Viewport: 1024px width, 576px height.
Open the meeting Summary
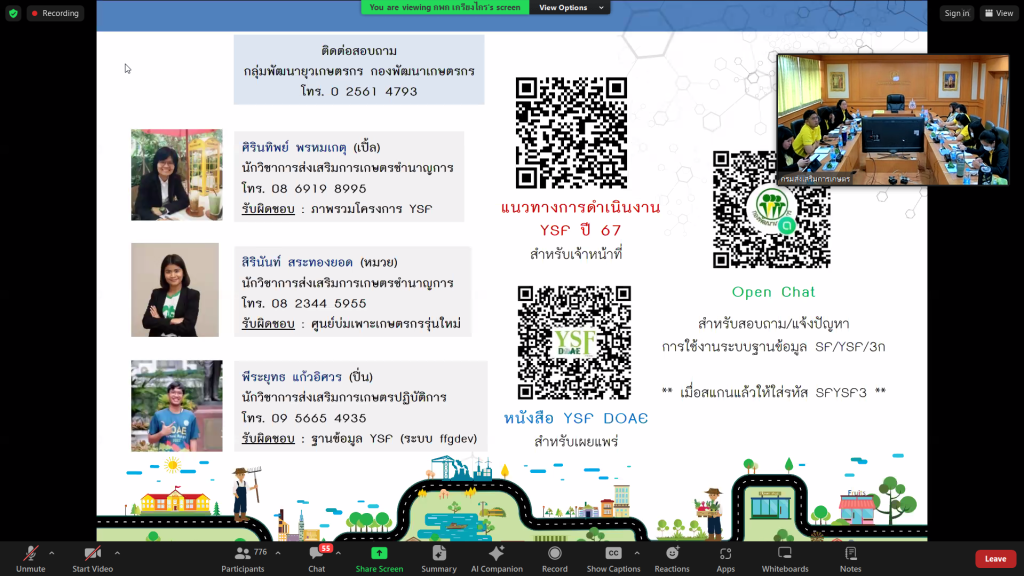coord(439,559)
